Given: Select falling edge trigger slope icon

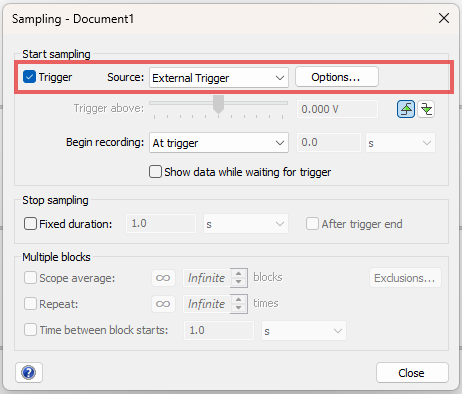Looking at the screenshot, I should click(426, 109).
